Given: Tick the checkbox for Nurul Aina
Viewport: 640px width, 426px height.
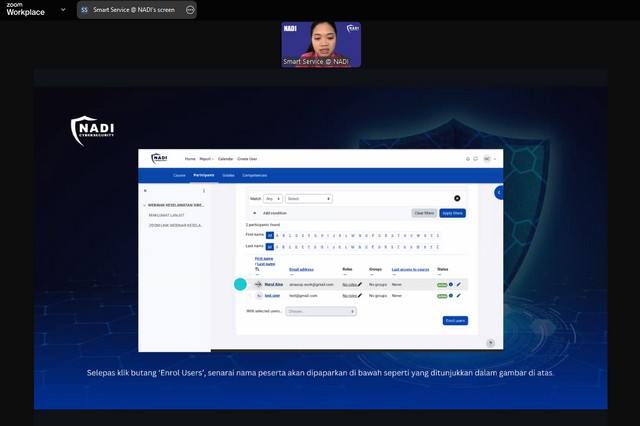Looking at the screenshot, I should [x=250, y=284].
